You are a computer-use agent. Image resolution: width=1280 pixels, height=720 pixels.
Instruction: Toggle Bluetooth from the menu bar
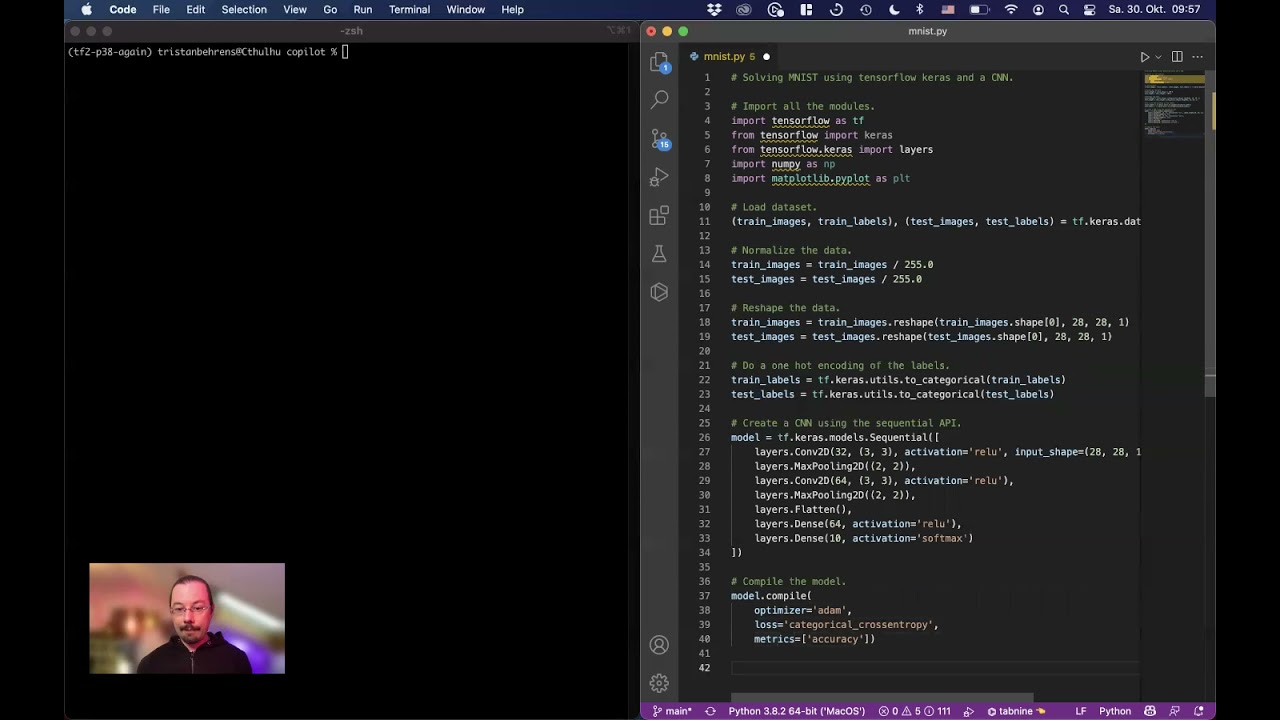pyautogui.click(x=921, y=9)
